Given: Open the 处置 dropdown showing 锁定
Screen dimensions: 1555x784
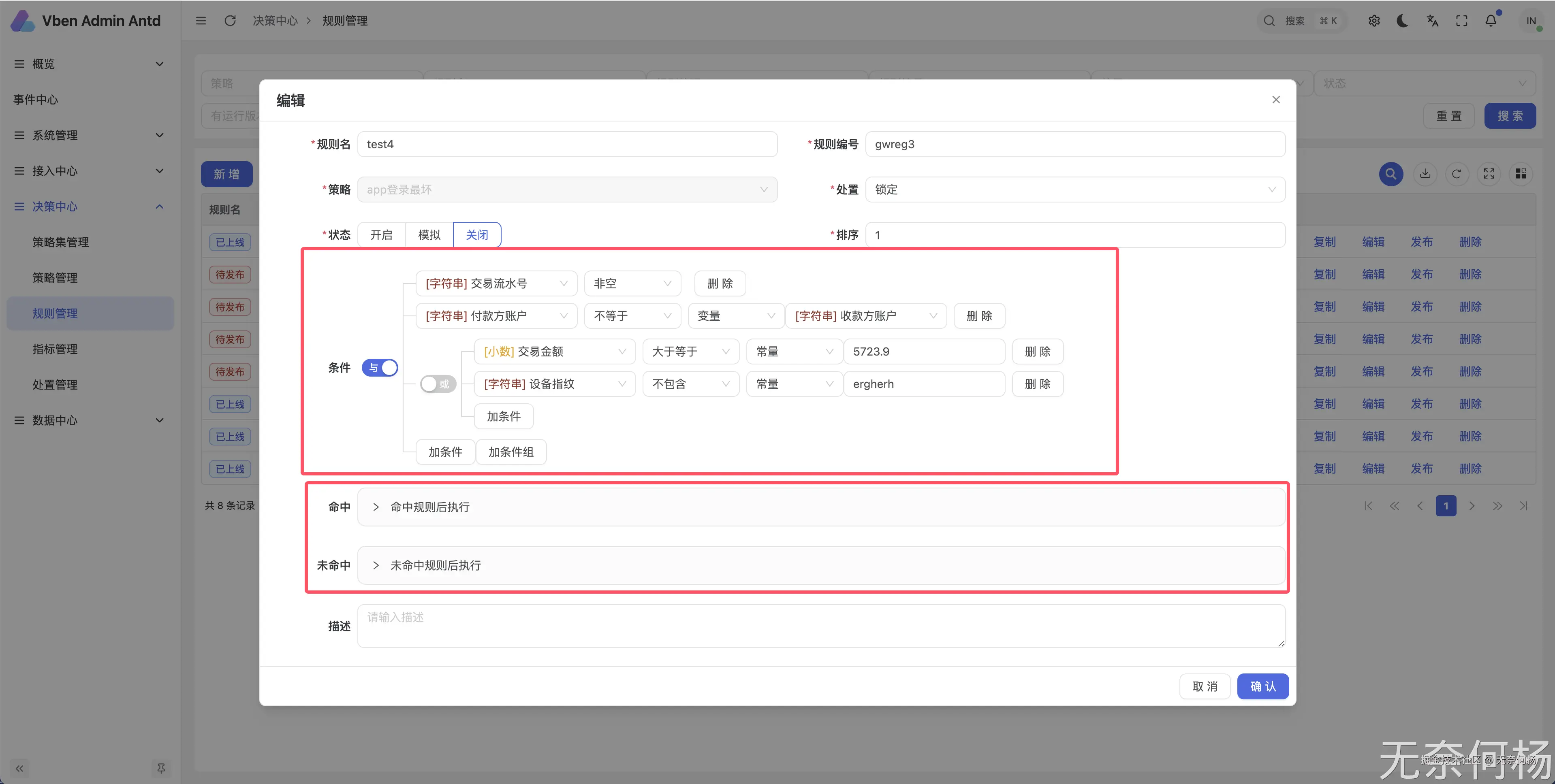Looking at the screenshot, I should click(x=1074, y=190).
